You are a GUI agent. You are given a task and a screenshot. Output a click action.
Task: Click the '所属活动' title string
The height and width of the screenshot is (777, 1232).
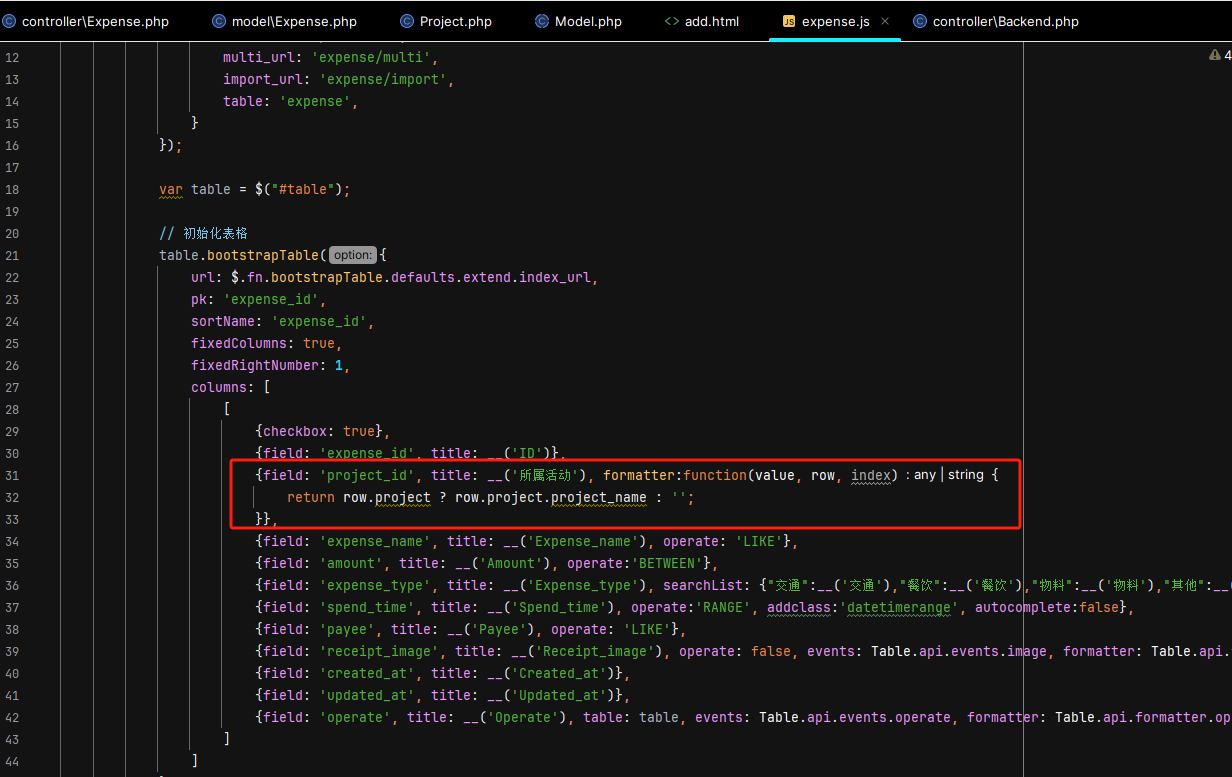tap(546, 475)
